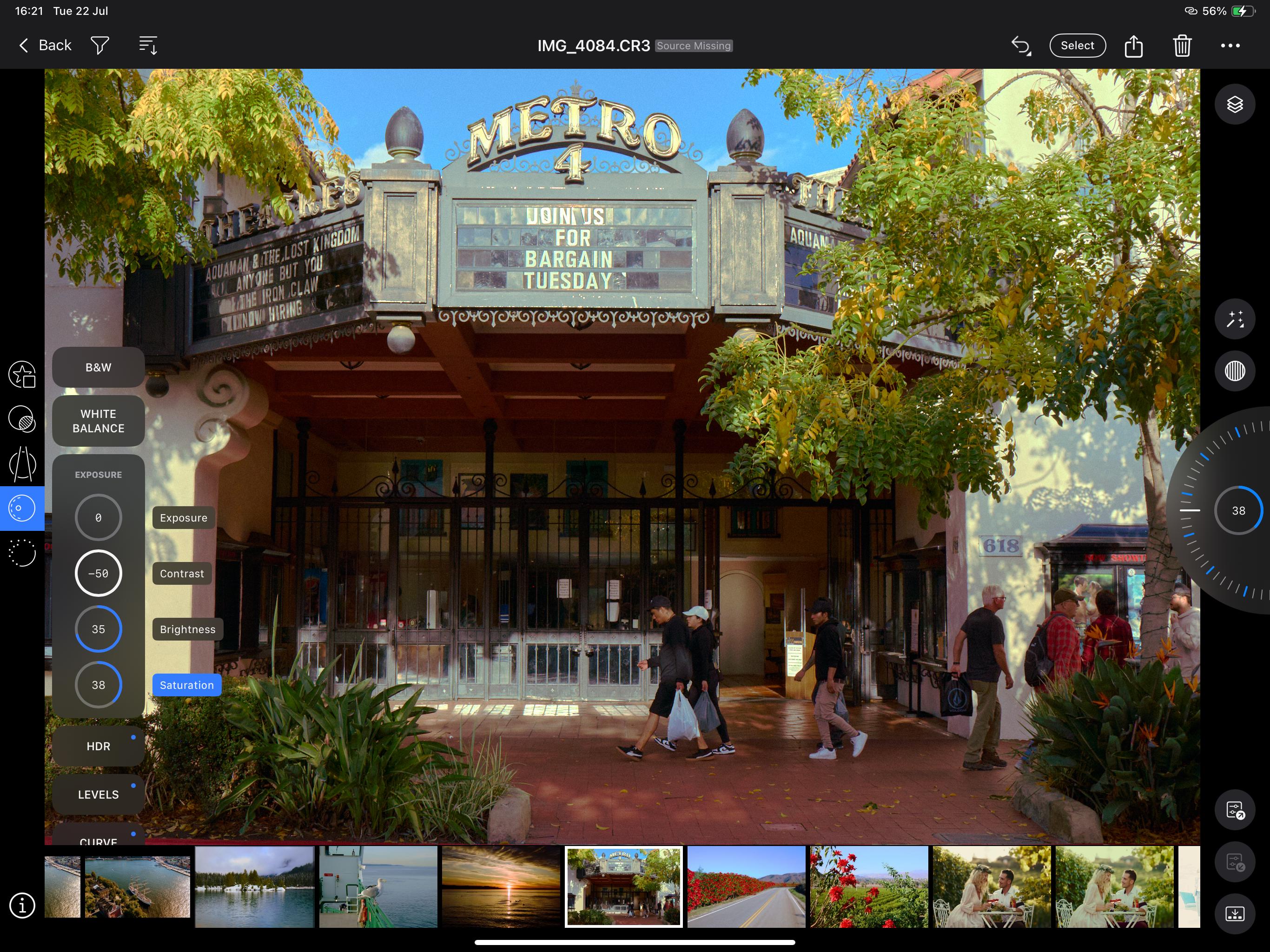Select the Contrast dial showing -50
The image size is (1270, 952).
(x=98, y=573)
